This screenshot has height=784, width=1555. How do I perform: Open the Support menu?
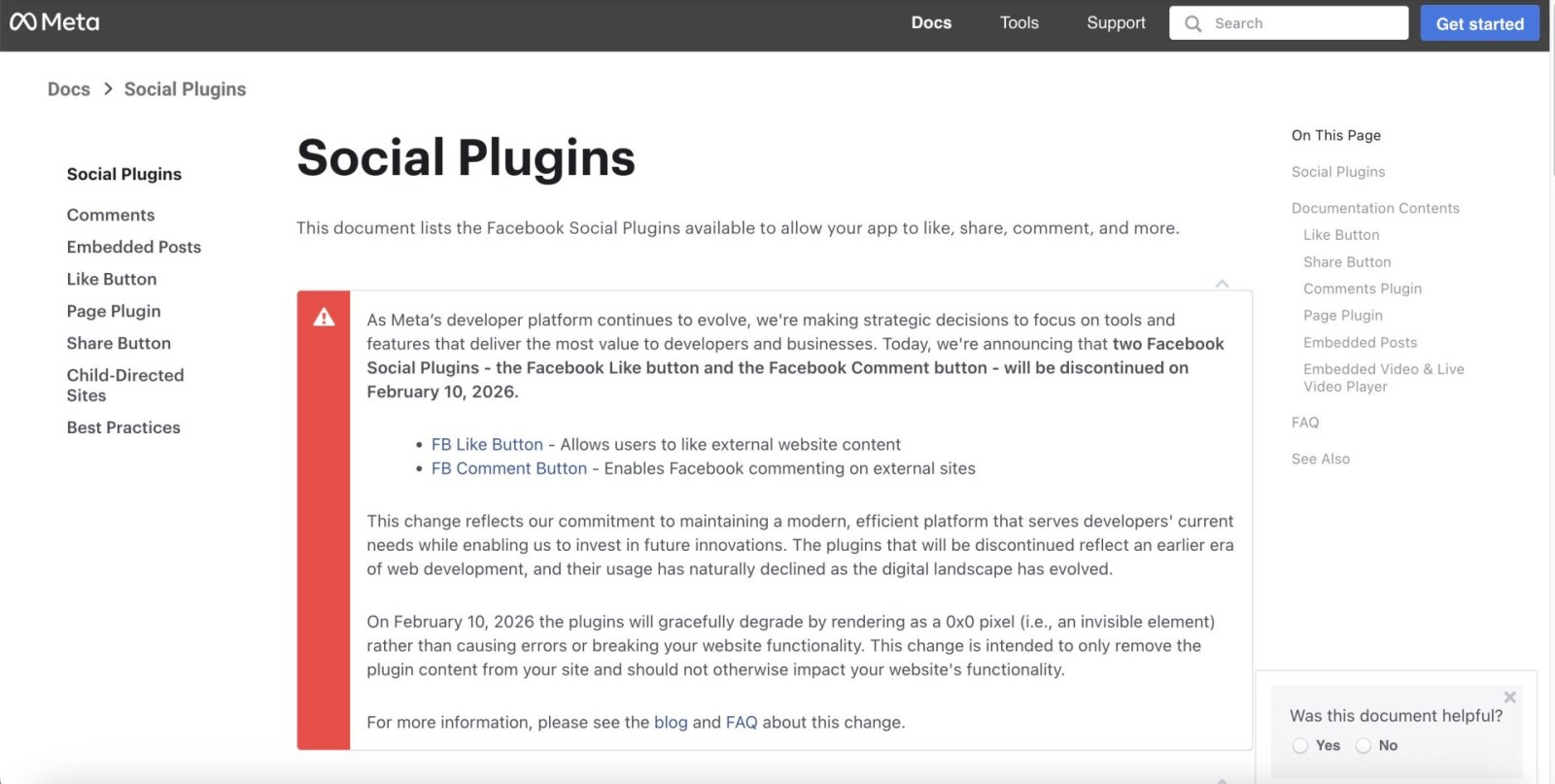pos(1116,23)
